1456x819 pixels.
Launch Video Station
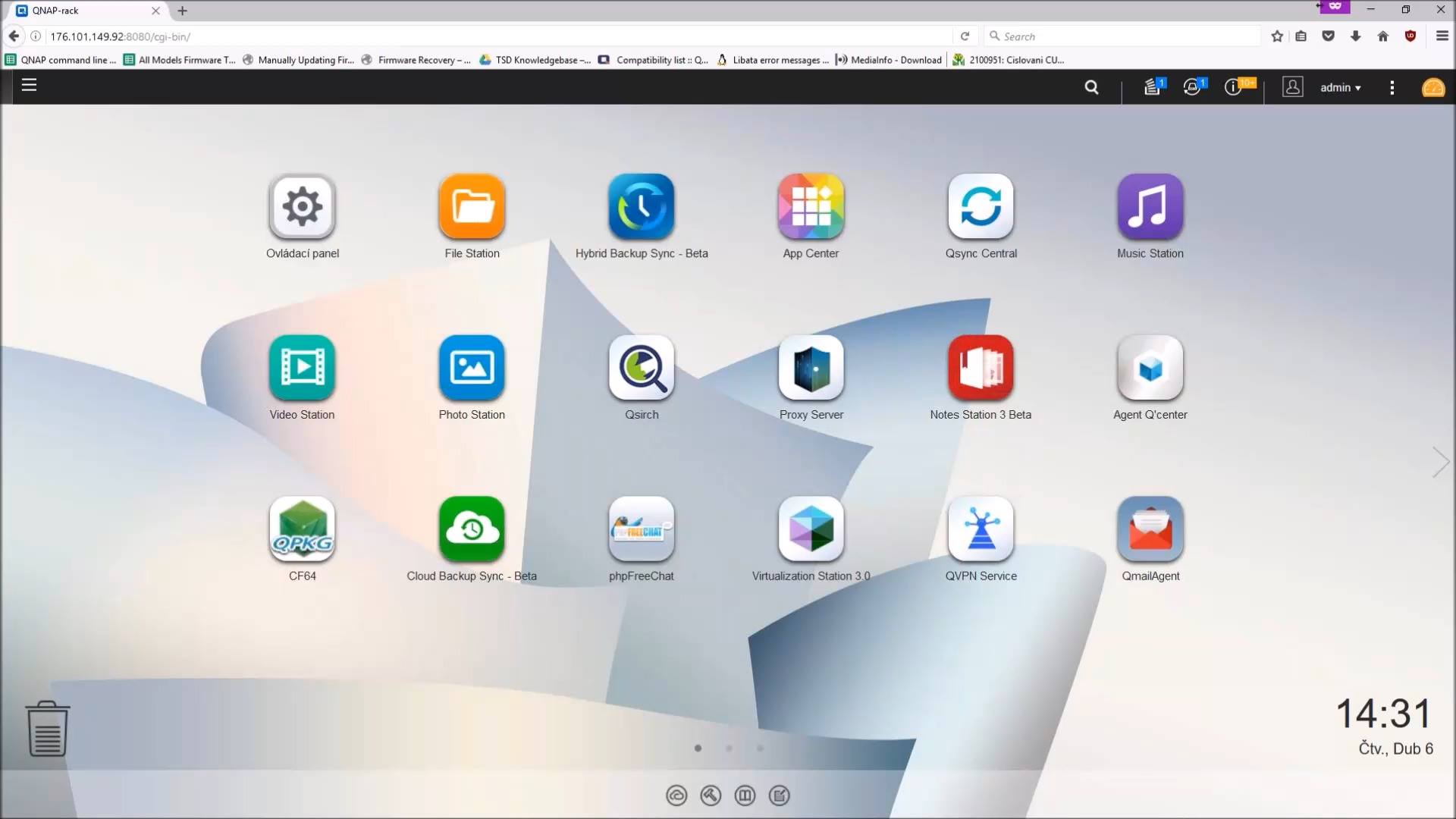click(302, 368)
